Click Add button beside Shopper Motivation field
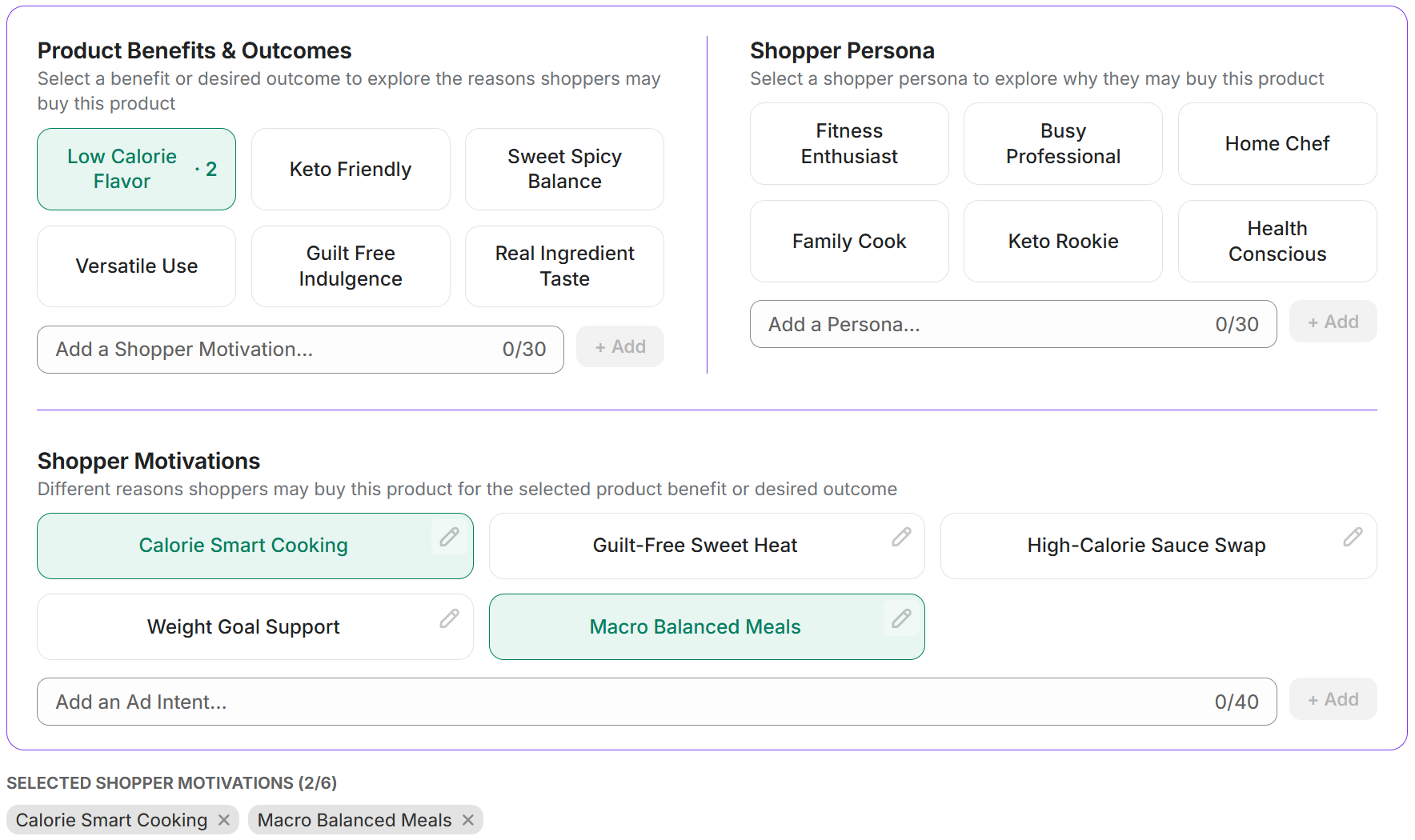The width and height of the screenshot is (1415, 840). click(620, 346)
